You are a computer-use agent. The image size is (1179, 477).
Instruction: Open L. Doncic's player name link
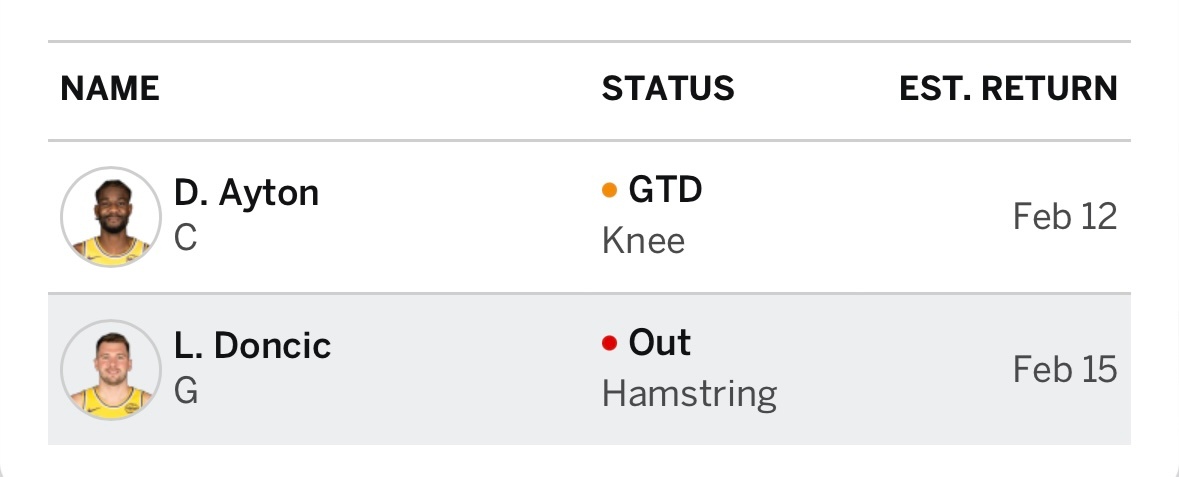click(x=252, y=346)
